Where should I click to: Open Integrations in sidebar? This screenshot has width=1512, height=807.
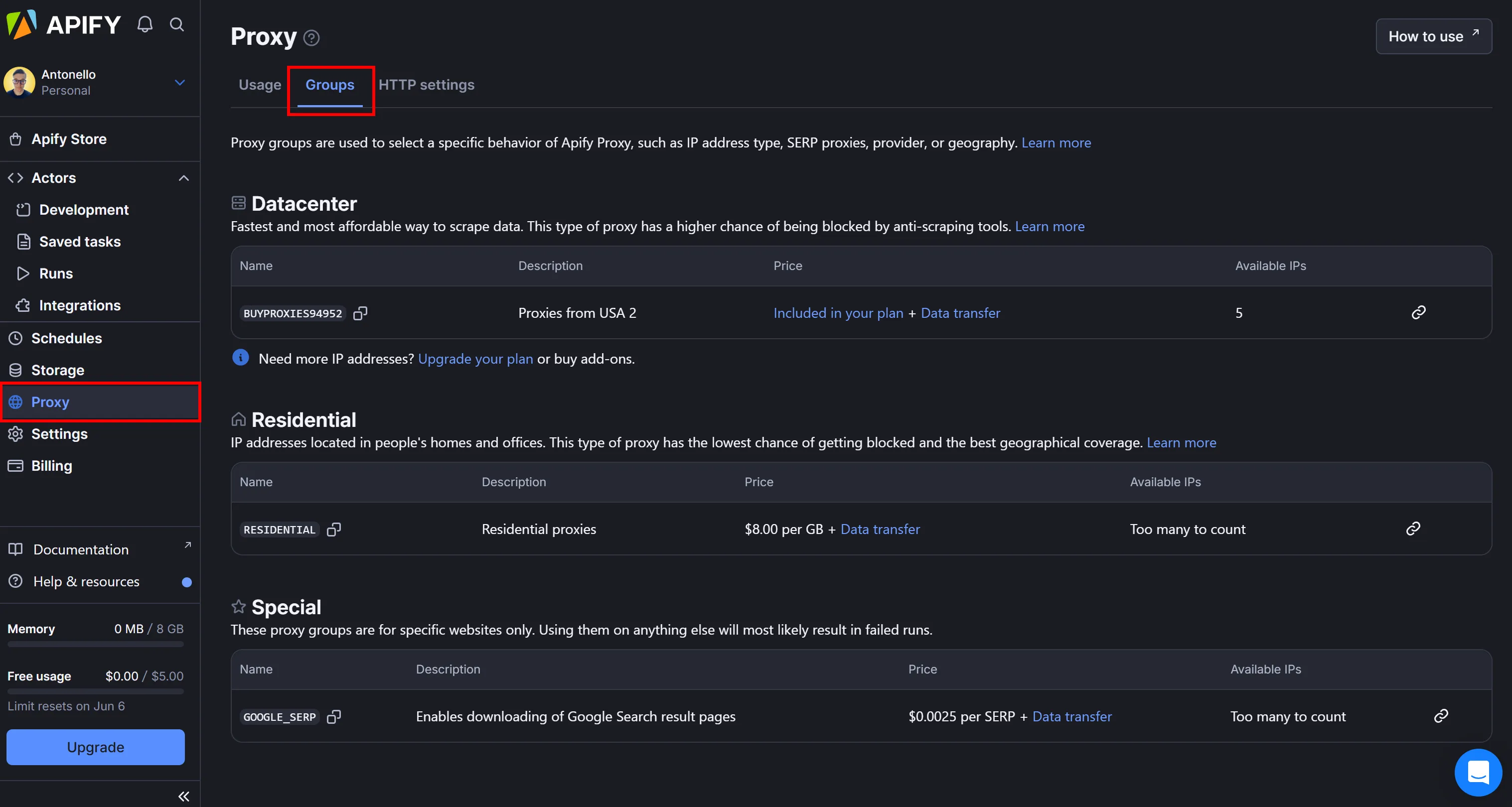[x=100, y=305]
